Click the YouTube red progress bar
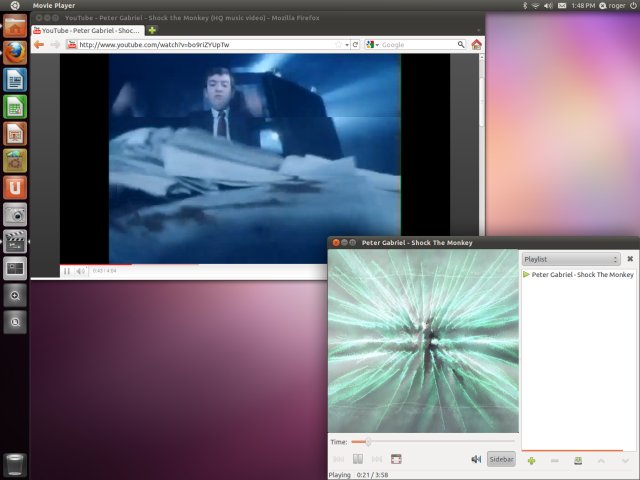640x480 pixels. pos(96,264)
